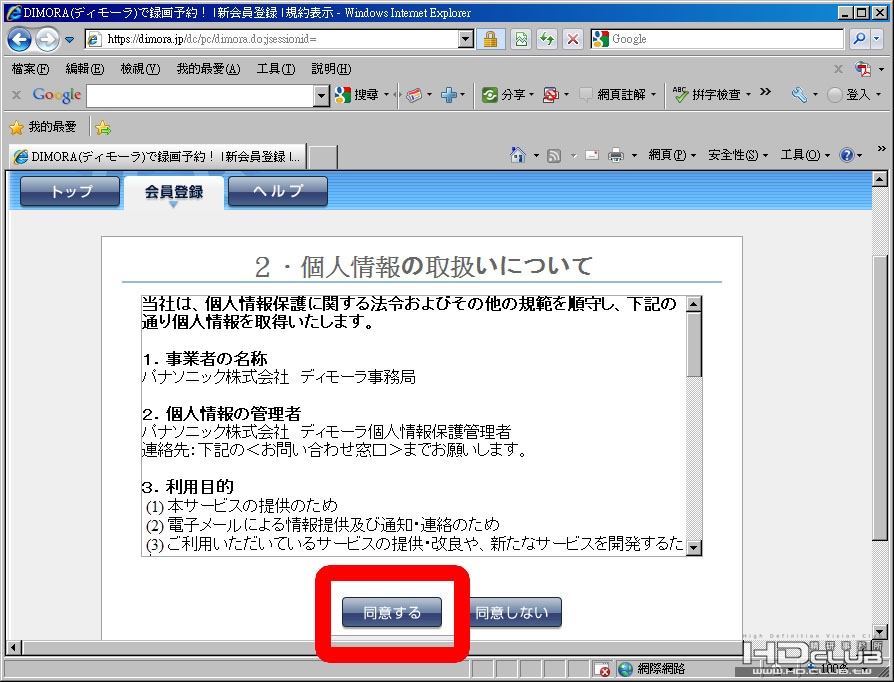Show more Google Toolbar buttons chevron
This screenshot has height=682, width=894.
click(x=765, y=92)
